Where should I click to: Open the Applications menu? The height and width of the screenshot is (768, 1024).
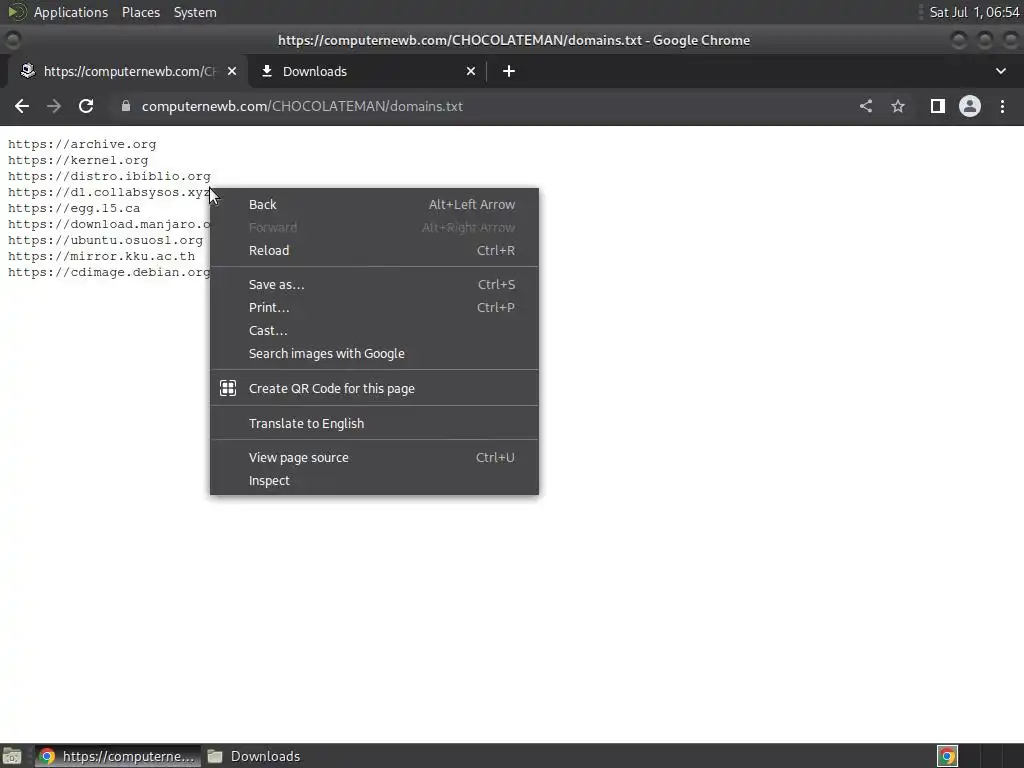coord(71,12)
